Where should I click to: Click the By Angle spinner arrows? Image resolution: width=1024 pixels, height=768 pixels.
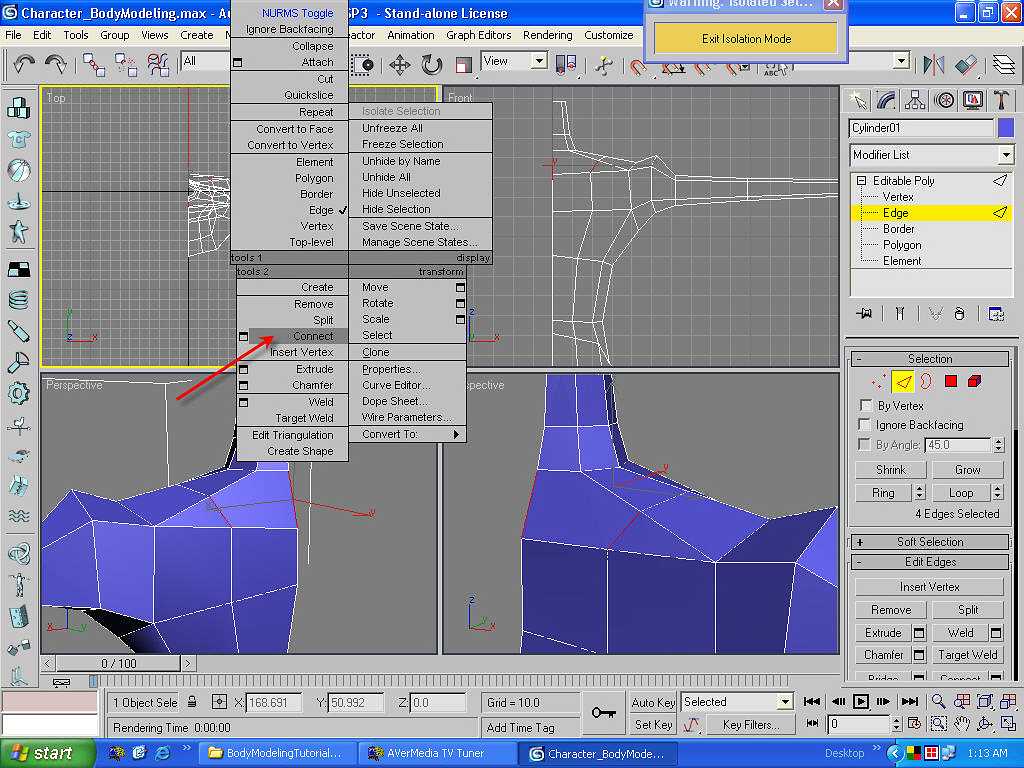click(998, 445)
